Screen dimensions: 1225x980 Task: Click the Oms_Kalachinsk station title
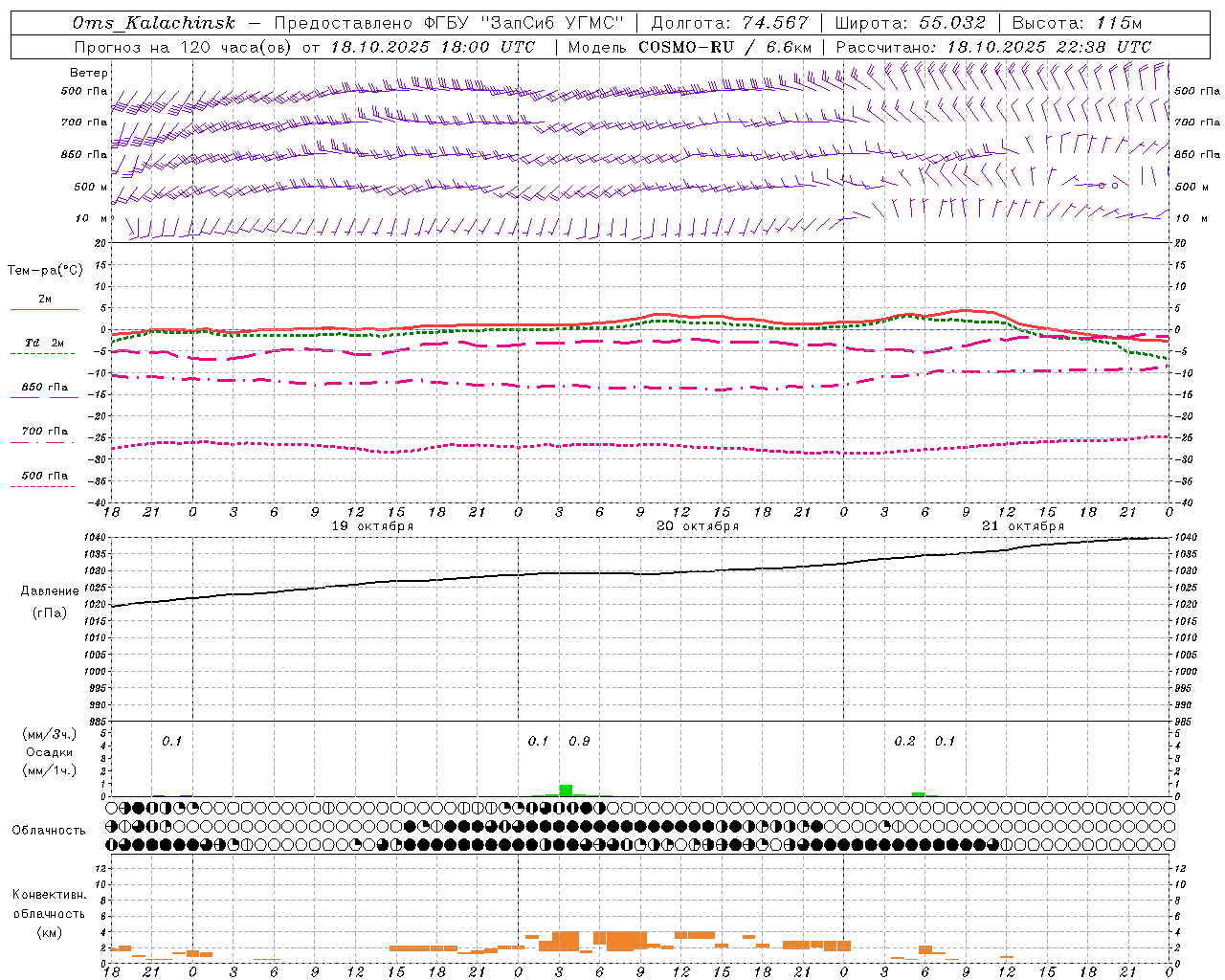(x=153, y=23)
